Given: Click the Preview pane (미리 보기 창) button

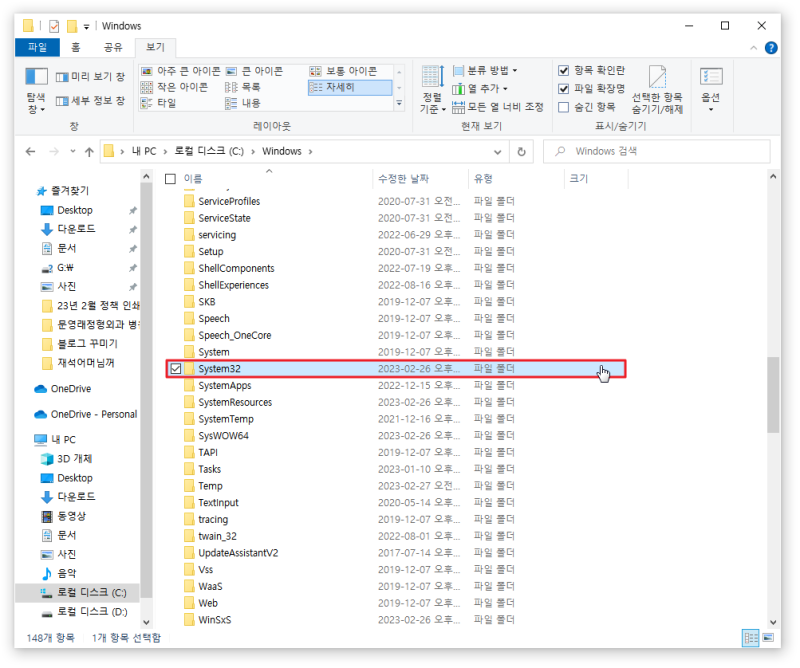Looking at the screenshot, I should tap(90, 77).
